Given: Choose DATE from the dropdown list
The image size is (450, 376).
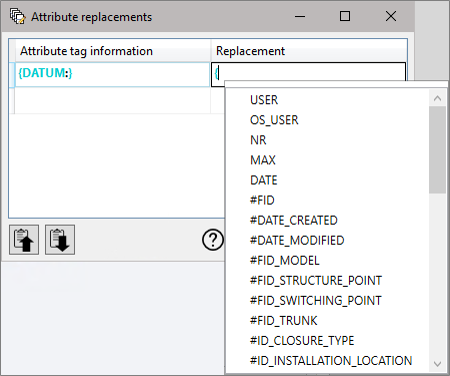Looking at the screenshot, I should 264,180.
